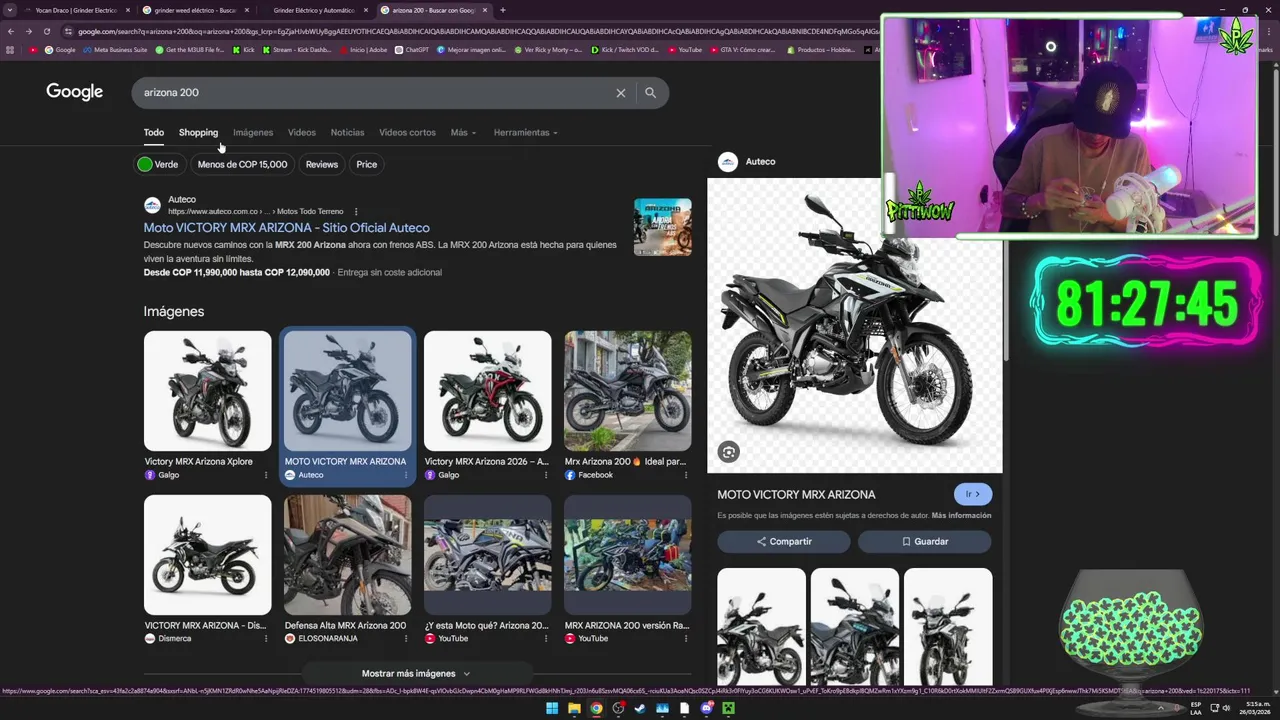Click ESP LAA language indicator
The width and height of the screenshot is (1280, 720).
[1196, 708]
